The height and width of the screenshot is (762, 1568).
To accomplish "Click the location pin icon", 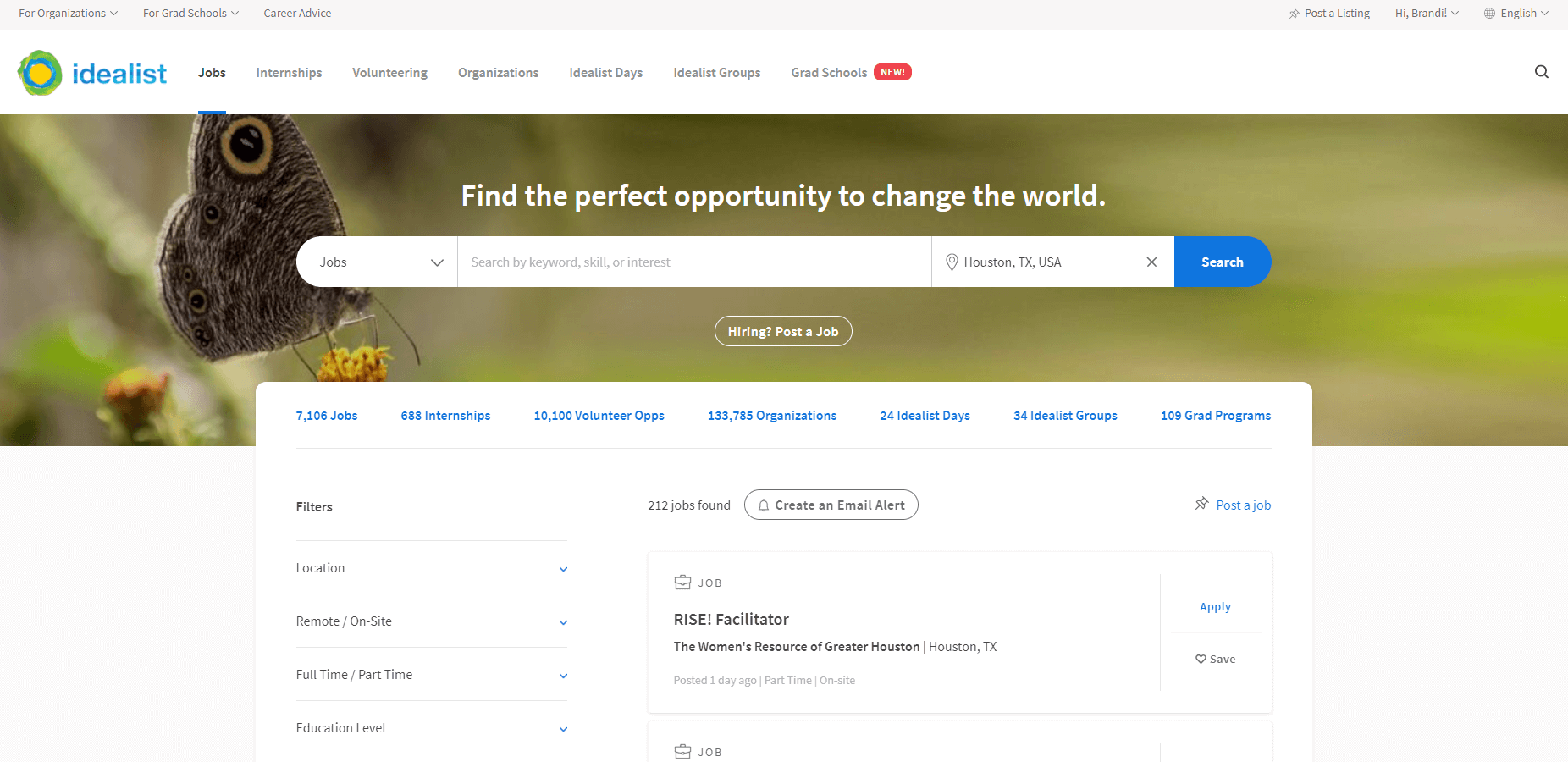I will [x=952, y=262].
